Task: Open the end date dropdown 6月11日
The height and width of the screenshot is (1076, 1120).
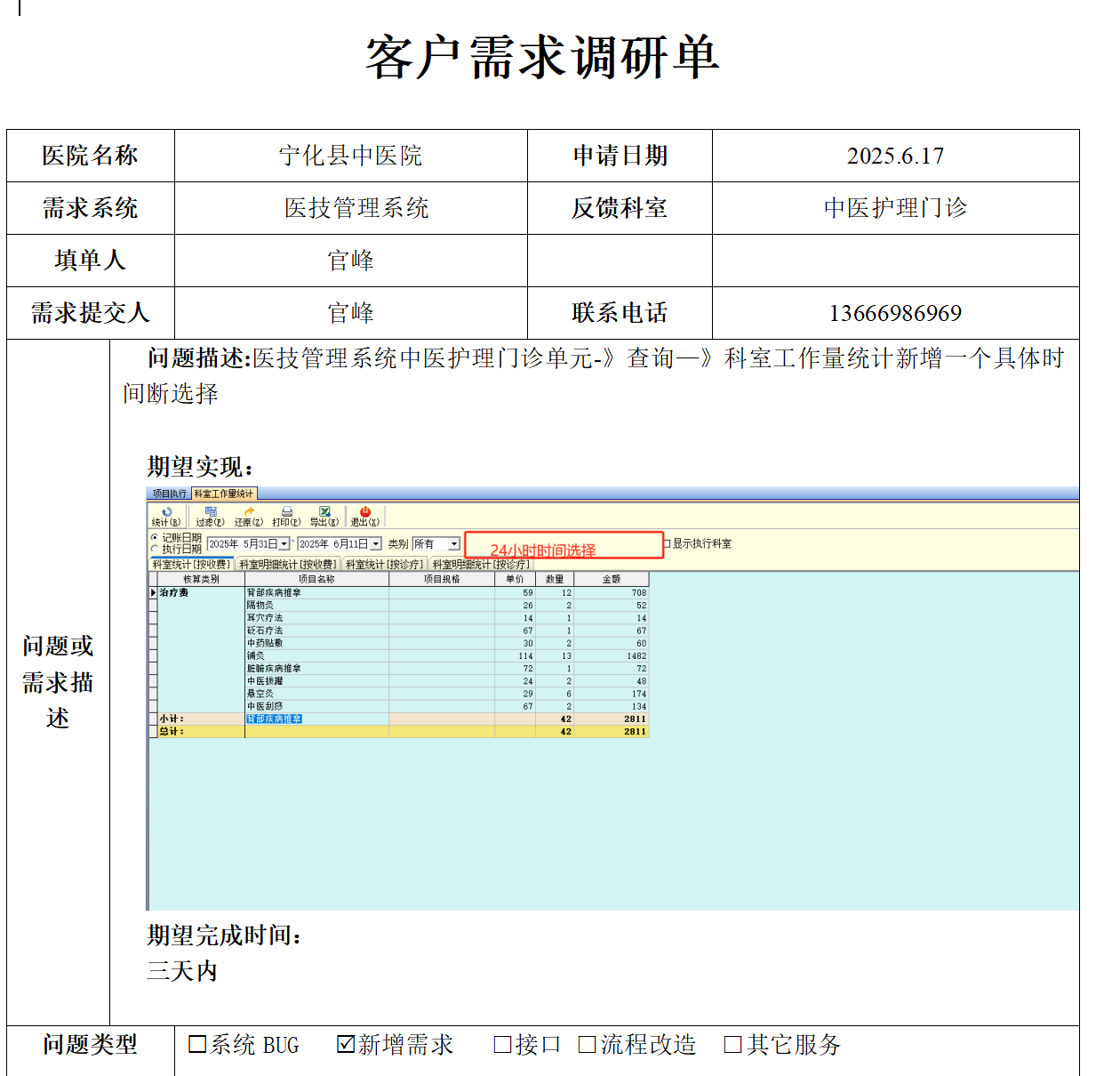Action: click(x=375, y=544)
